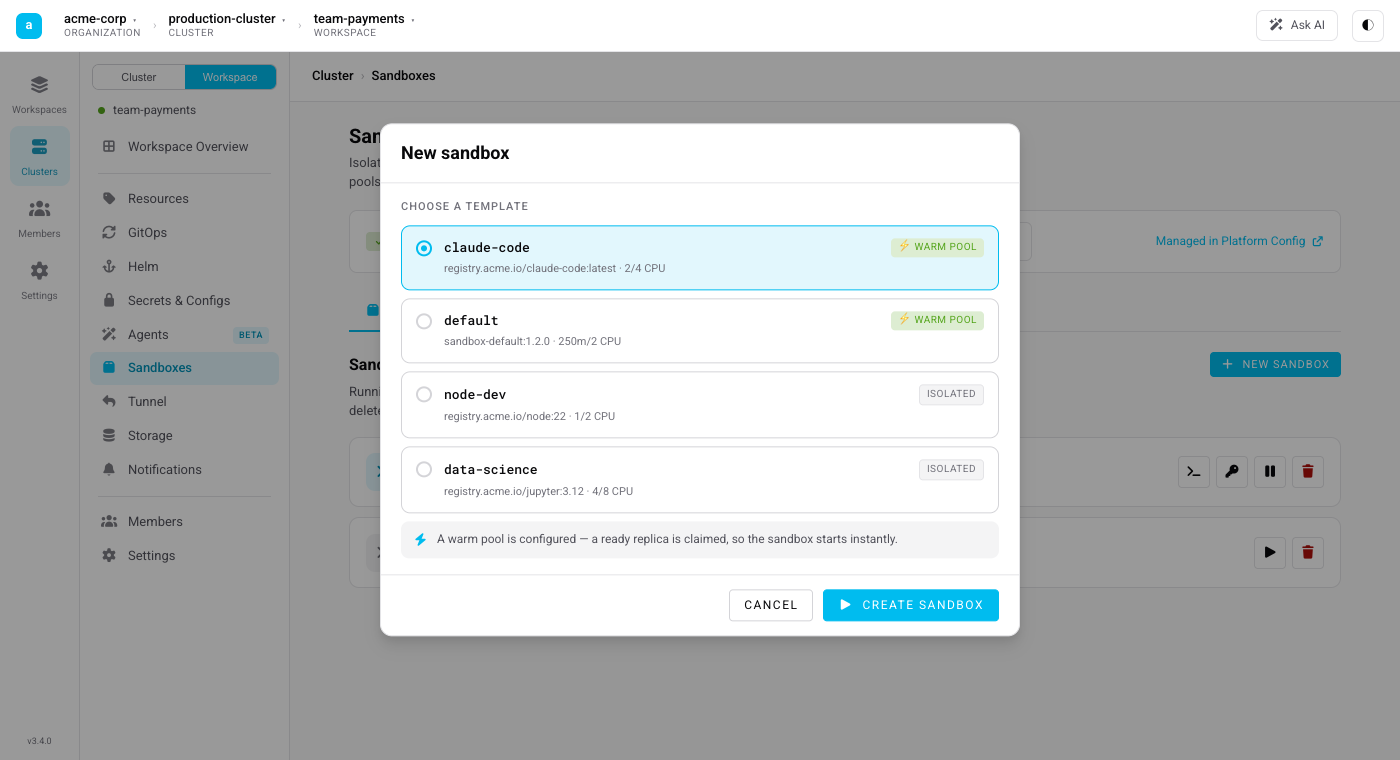
Task: Click the key icon button in sandbox row
Action: [x=1232, y=471]
